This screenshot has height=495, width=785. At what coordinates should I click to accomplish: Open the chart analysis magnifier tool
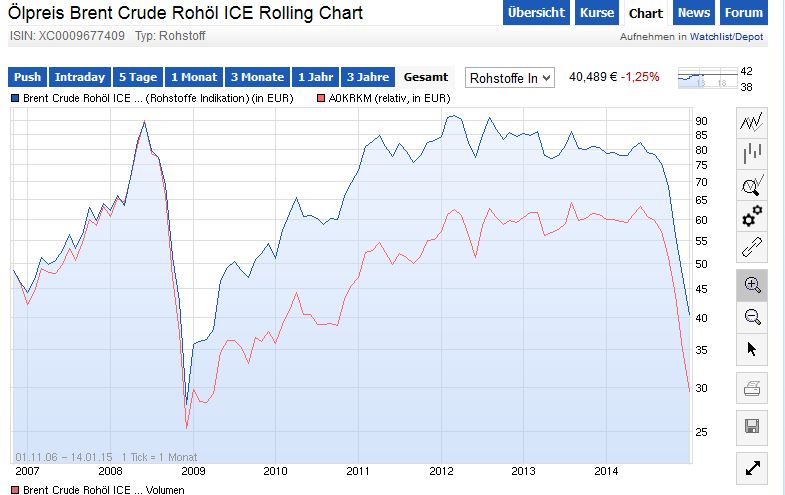(x=752, y=184)
